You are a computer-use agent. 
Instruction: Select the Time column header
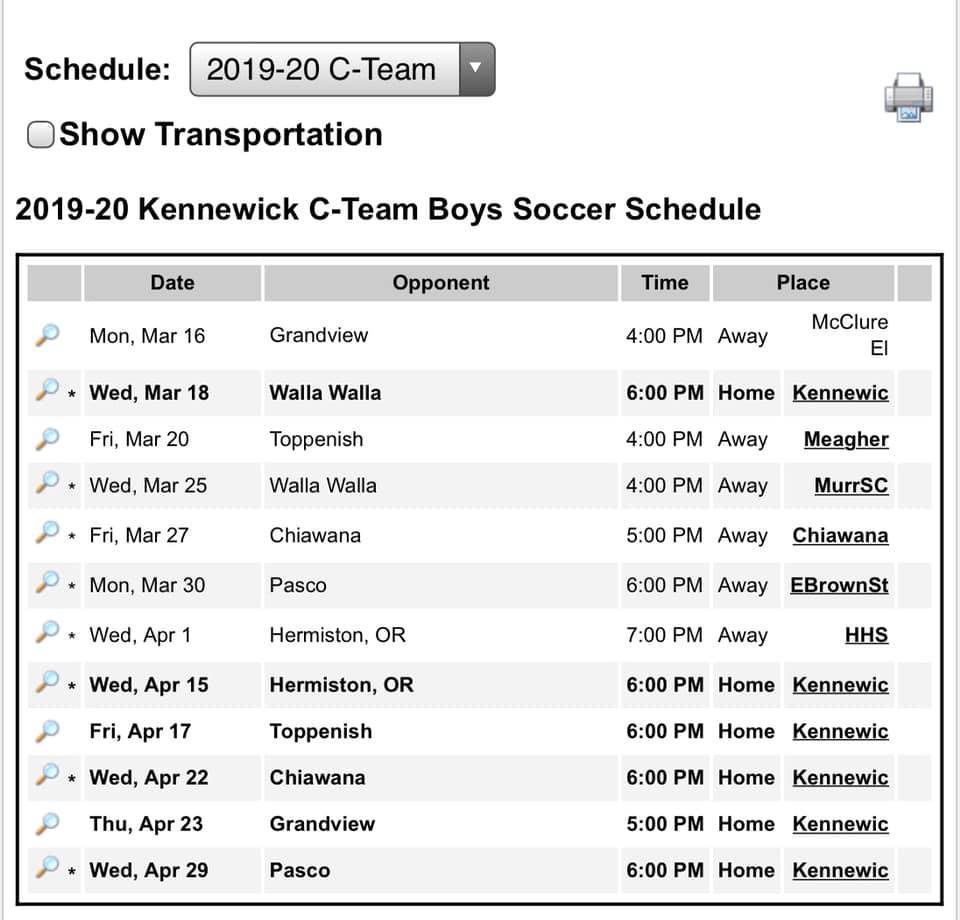click(665, 283)
